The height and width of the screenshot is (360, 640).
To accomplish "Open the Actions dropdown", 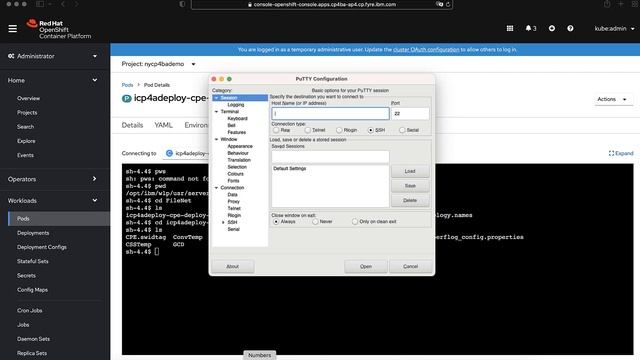I will (612, 99).
